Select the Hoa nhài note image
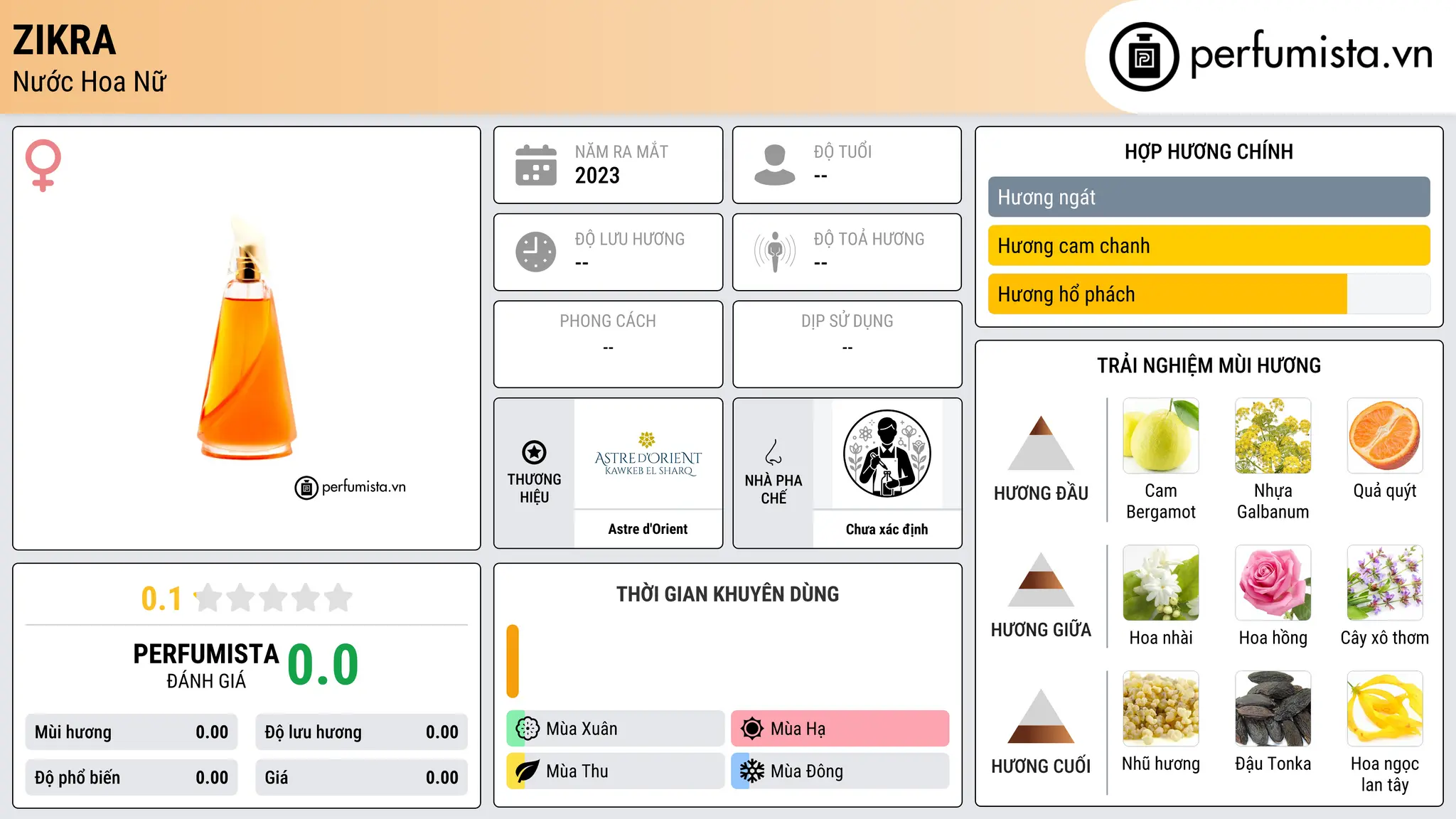Screen dimensions: 1456x819 pyautogui.click(x=1161, y=583)
